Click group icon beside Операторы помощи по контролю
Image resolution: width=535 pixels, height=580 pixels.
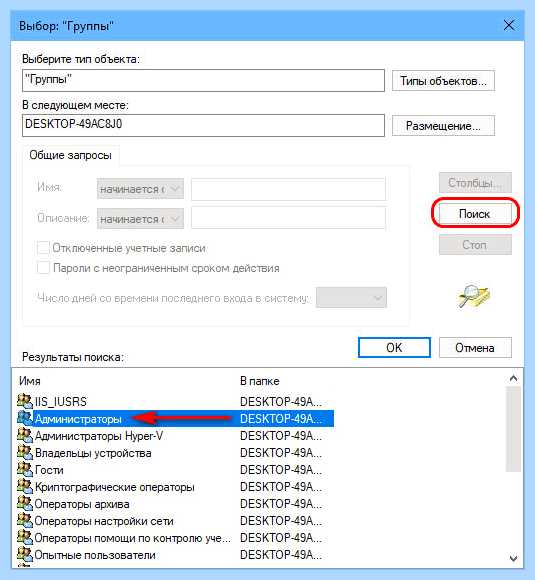click(25, 537)
